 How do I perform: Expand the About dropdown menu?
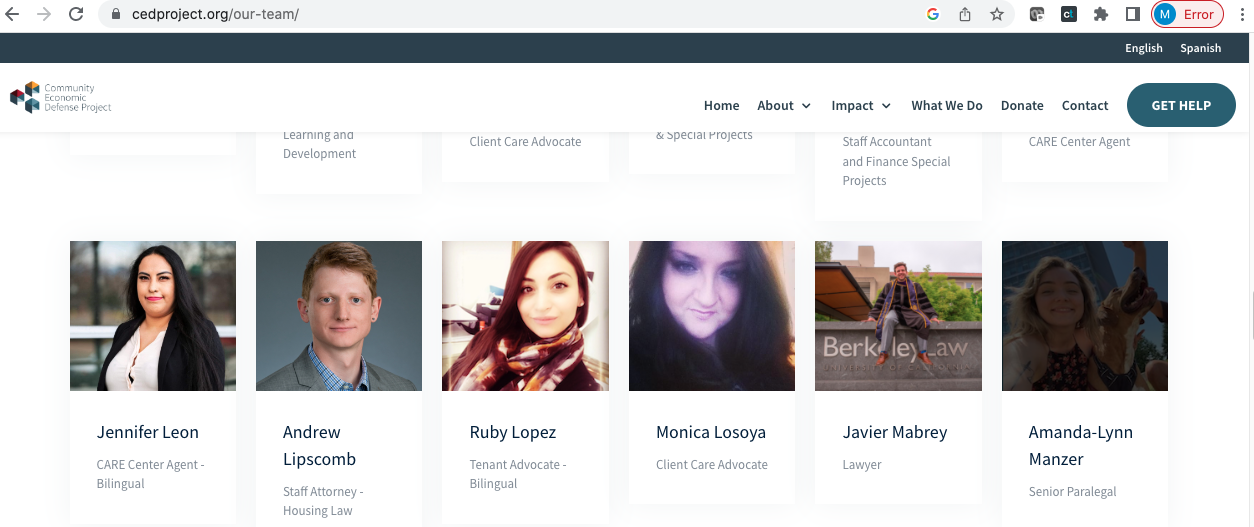784,106
